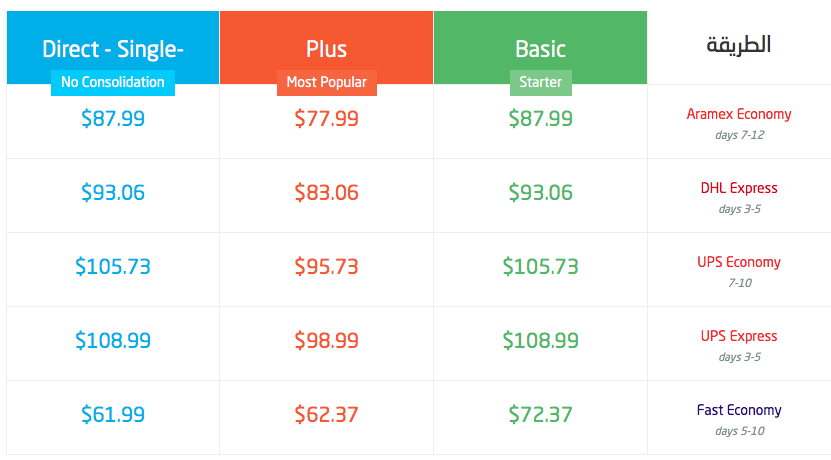The height and width of the screenshot is (460, 831).
Task: Click the Most Popular badge
Action: click(326, 83)
